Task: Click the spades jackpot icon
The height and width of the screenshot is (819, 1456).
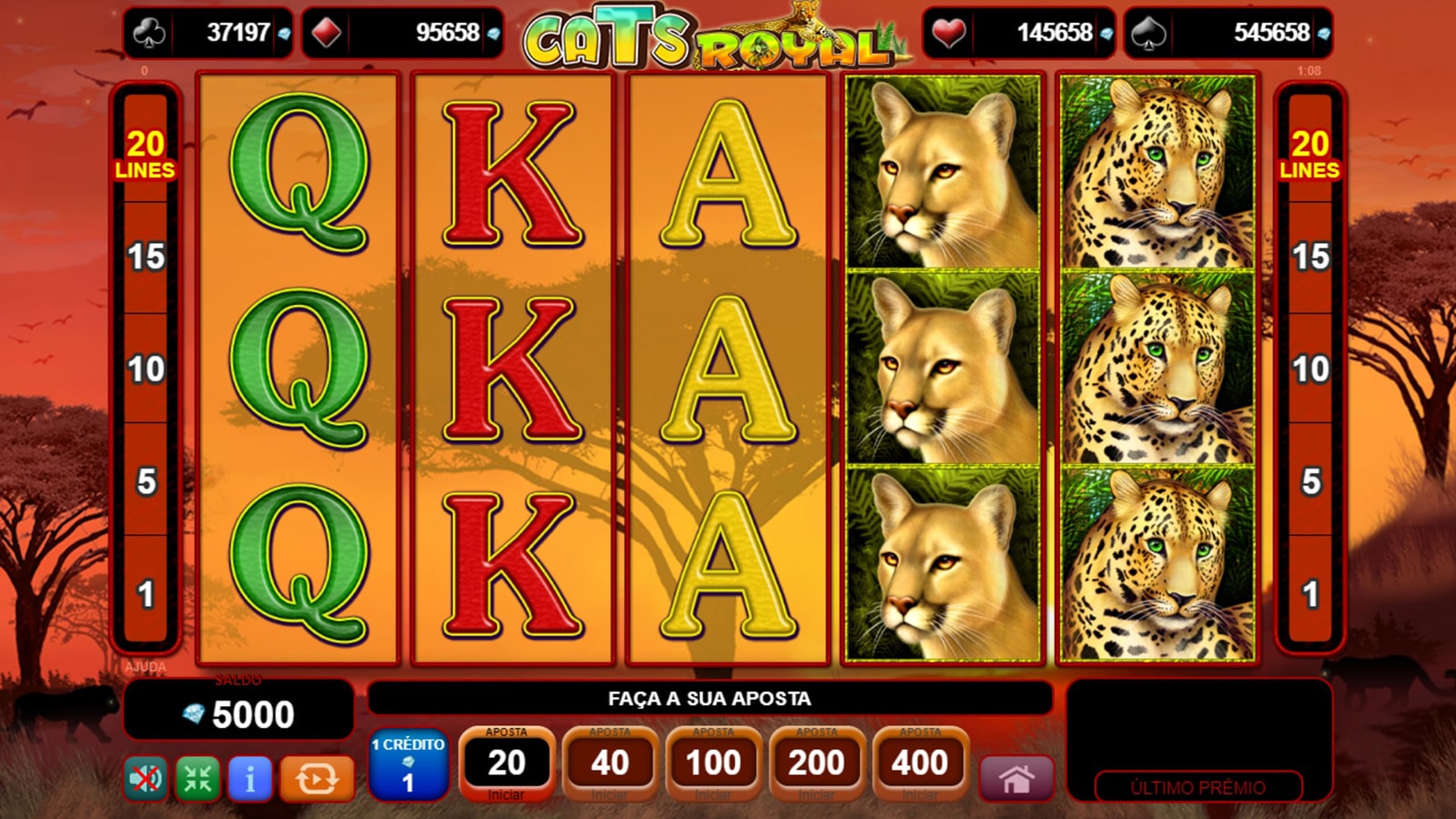Action: tap(1148, 33)
